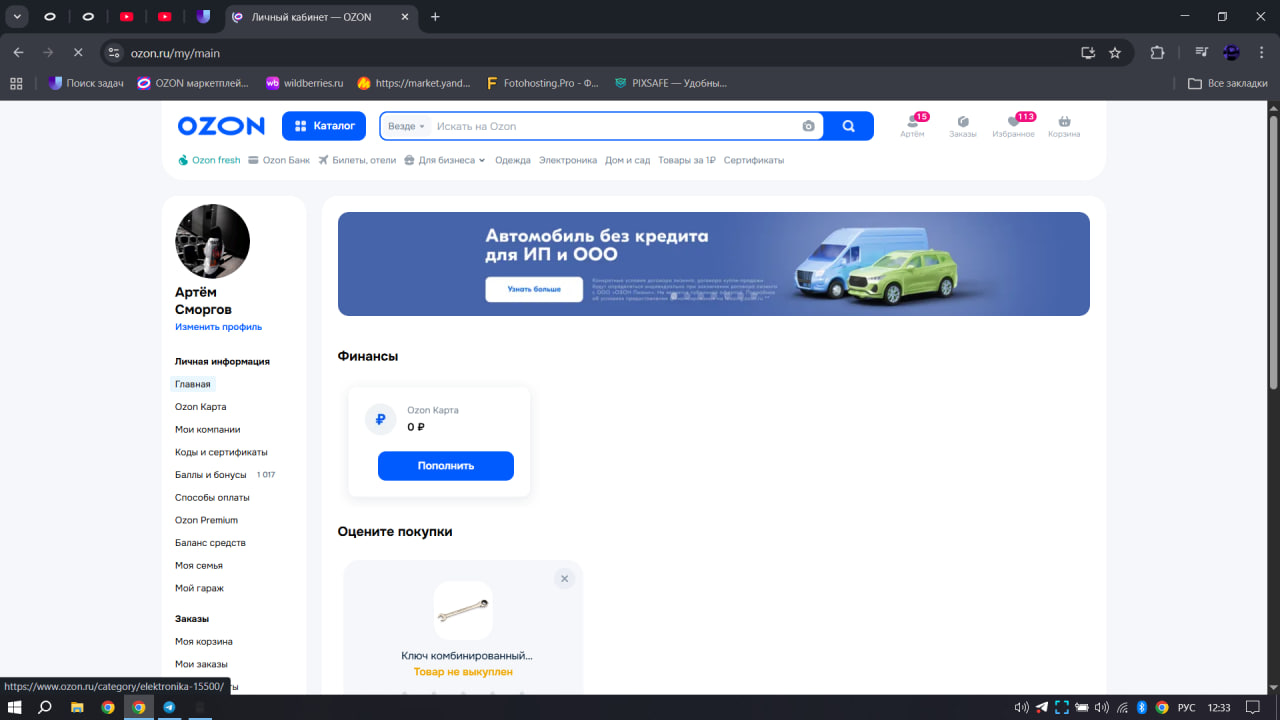Open a new tab with the plus button
The image size is (1280, 720).
click(x=435, y=17)
